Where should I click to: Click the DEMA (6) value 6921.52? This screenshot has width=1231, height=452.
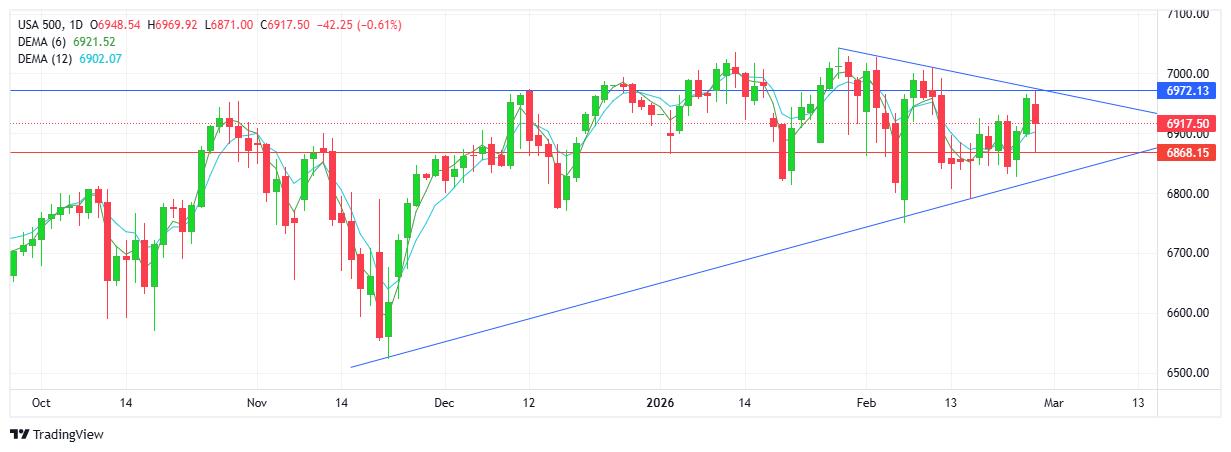[93, 41]
